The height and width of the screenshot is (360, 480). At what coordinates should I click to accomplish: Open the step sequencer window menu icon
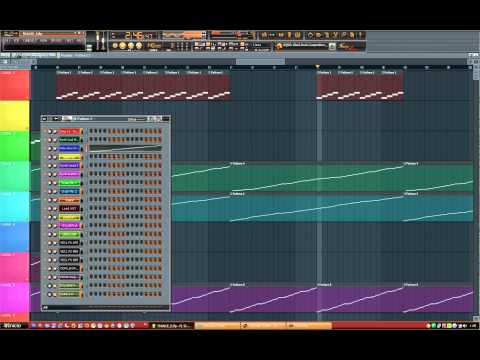44,119
